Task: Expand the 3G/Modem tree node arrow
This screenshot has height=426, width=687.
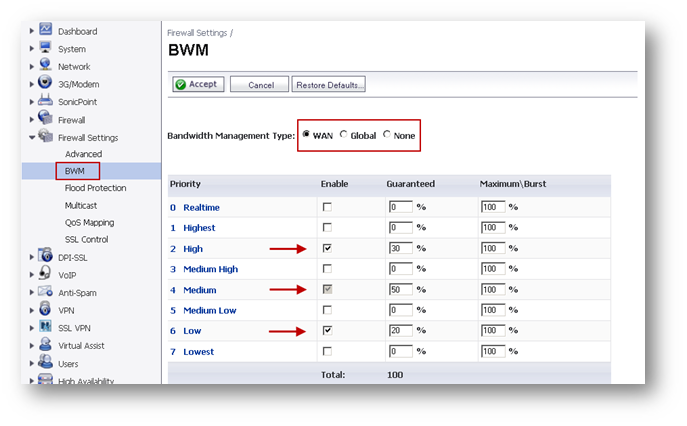Action: click(32, 84)
